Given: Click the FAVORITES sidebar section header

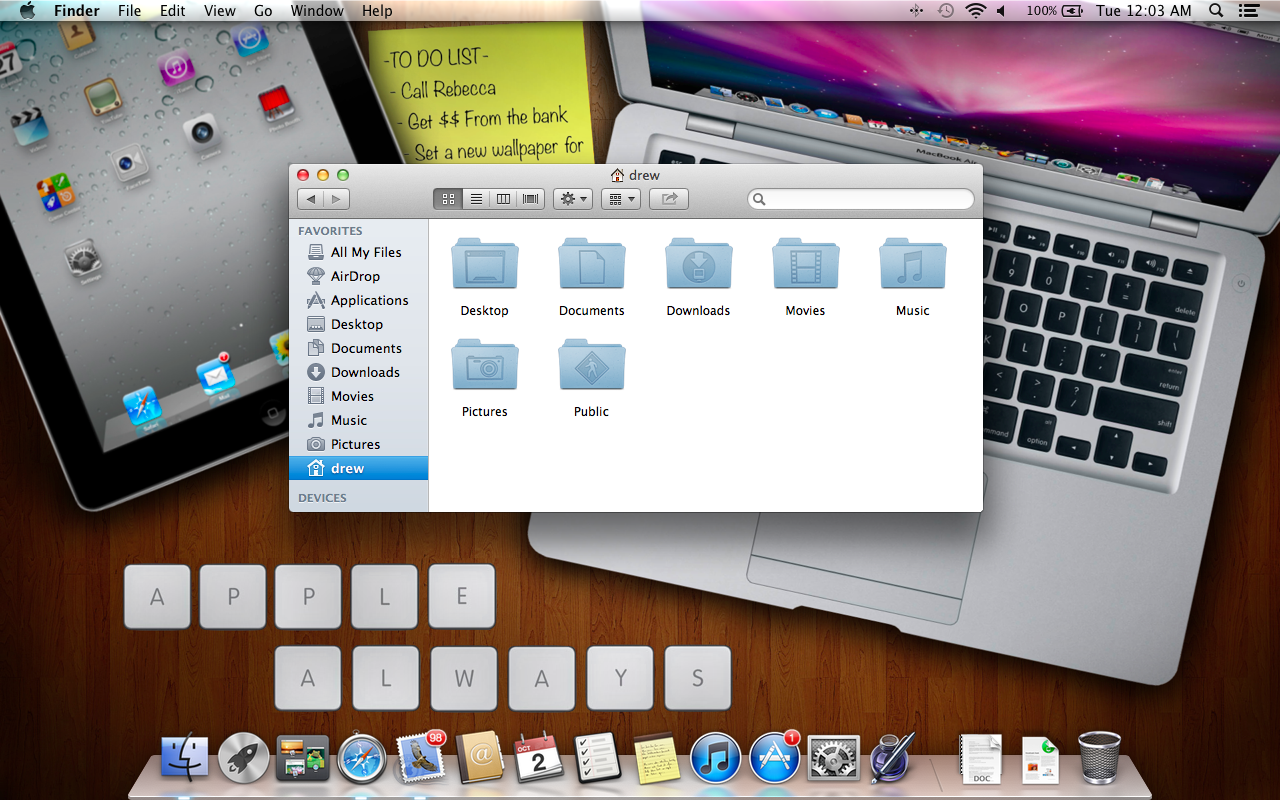Looking at the screenshot, I should pyautogui.click(x=330, y=230).
